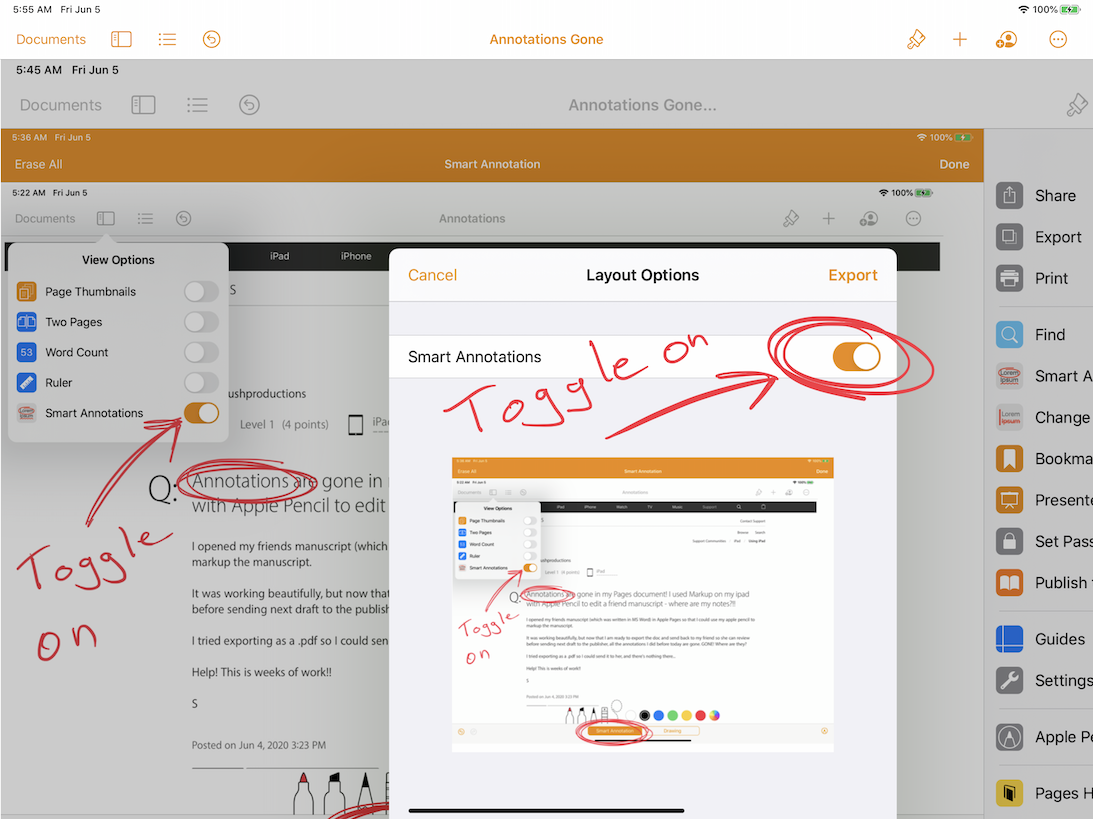The width and height of the screenshot is (1093, 819).
Task: Tap Erase All in Smart Annotation bar
Action: pyautogui.click(x=38, y=164)
